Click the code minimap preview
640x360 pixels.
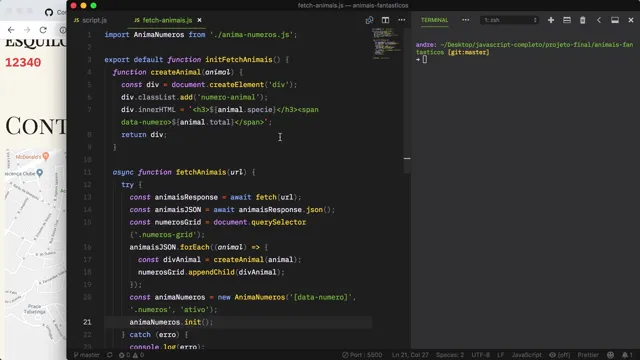[386, 43]
